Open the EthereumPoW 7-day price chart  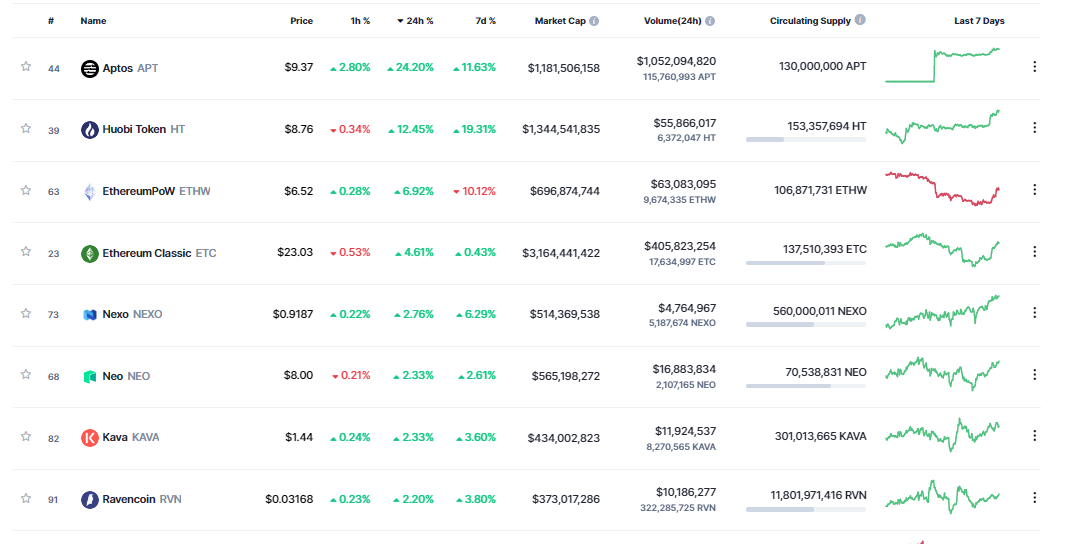click(x=942, y=189)
